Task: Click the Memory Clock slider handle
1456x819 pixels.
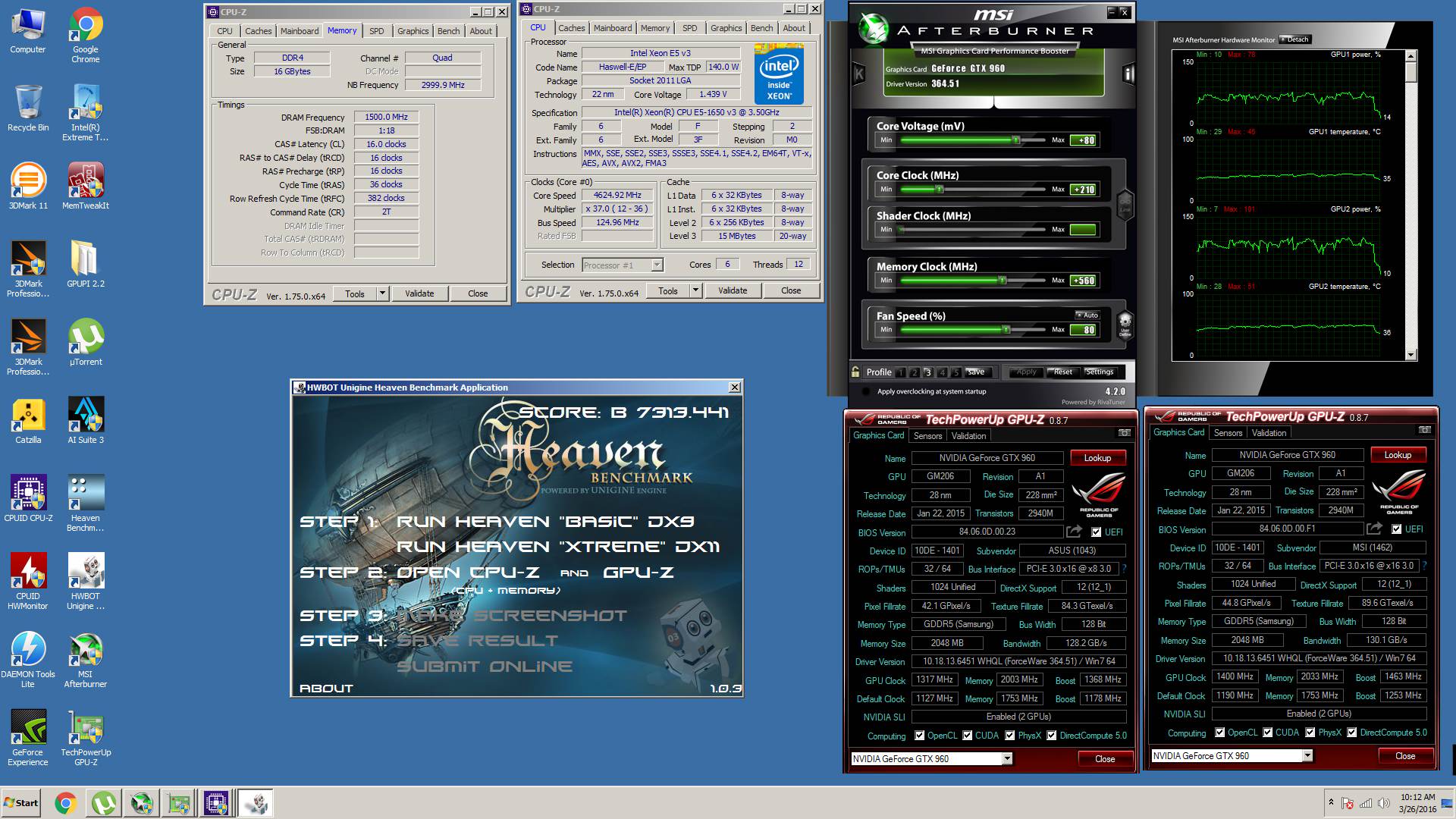Action: [x=1003, y=281]
